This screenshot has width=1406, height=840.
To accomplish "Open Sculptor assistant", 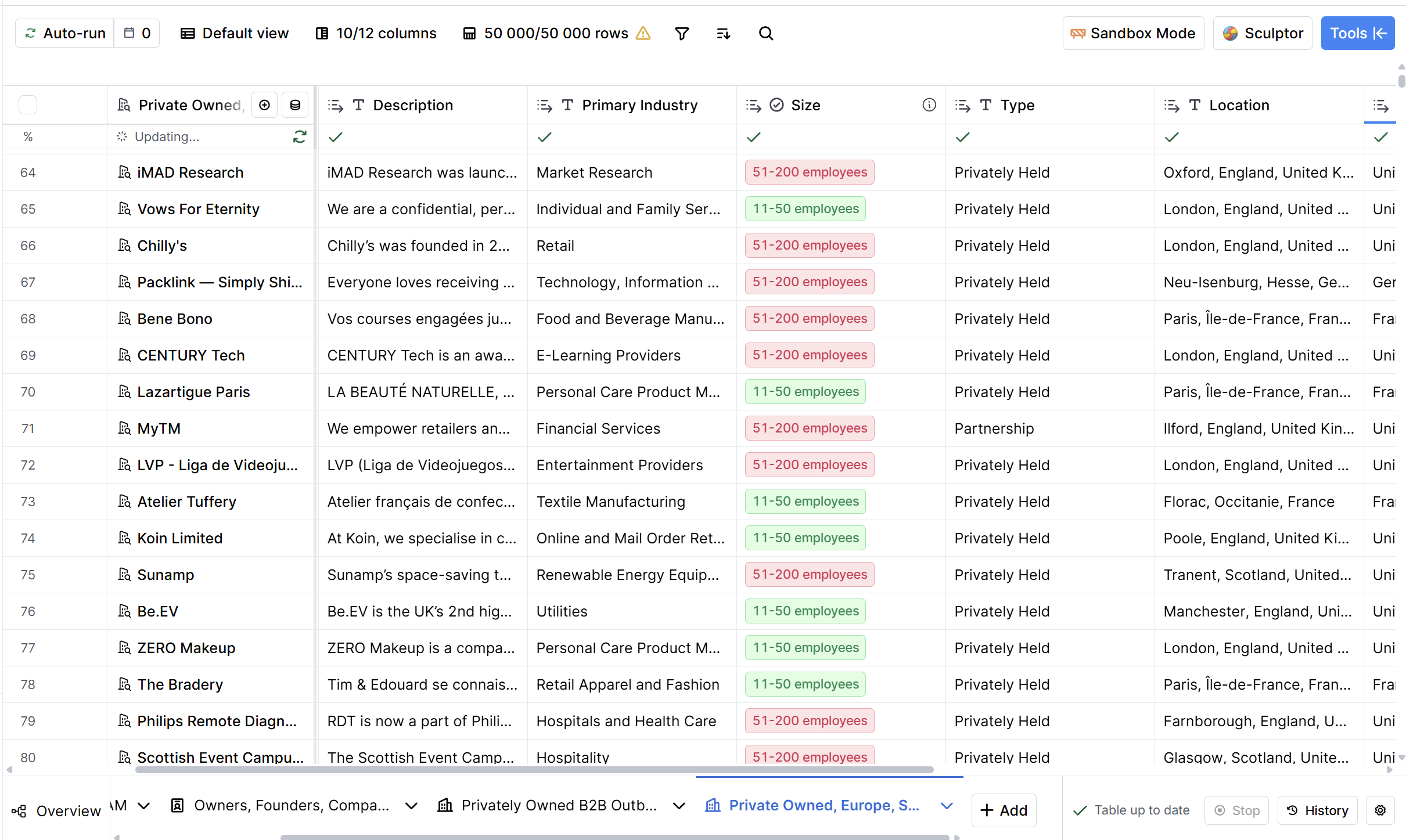I will (x=1263, y=34).
